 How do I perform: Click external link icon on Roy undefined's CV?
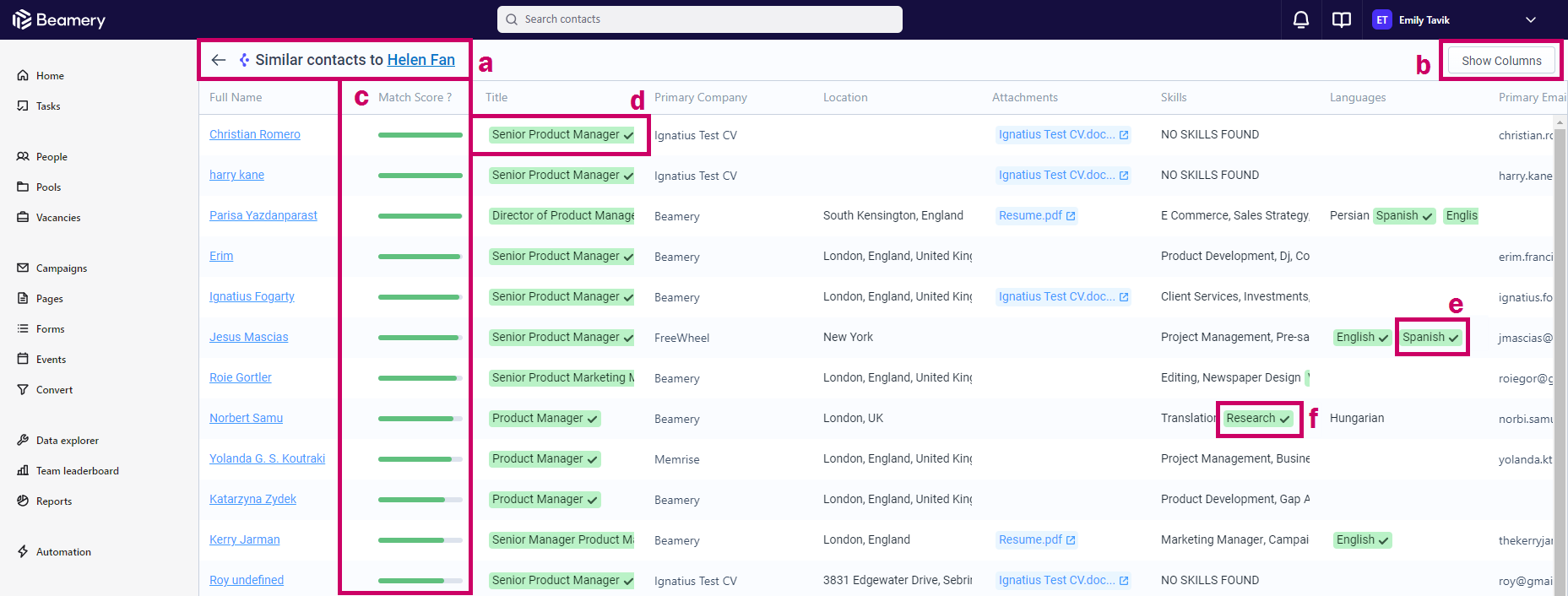(x=1124, y=581)
